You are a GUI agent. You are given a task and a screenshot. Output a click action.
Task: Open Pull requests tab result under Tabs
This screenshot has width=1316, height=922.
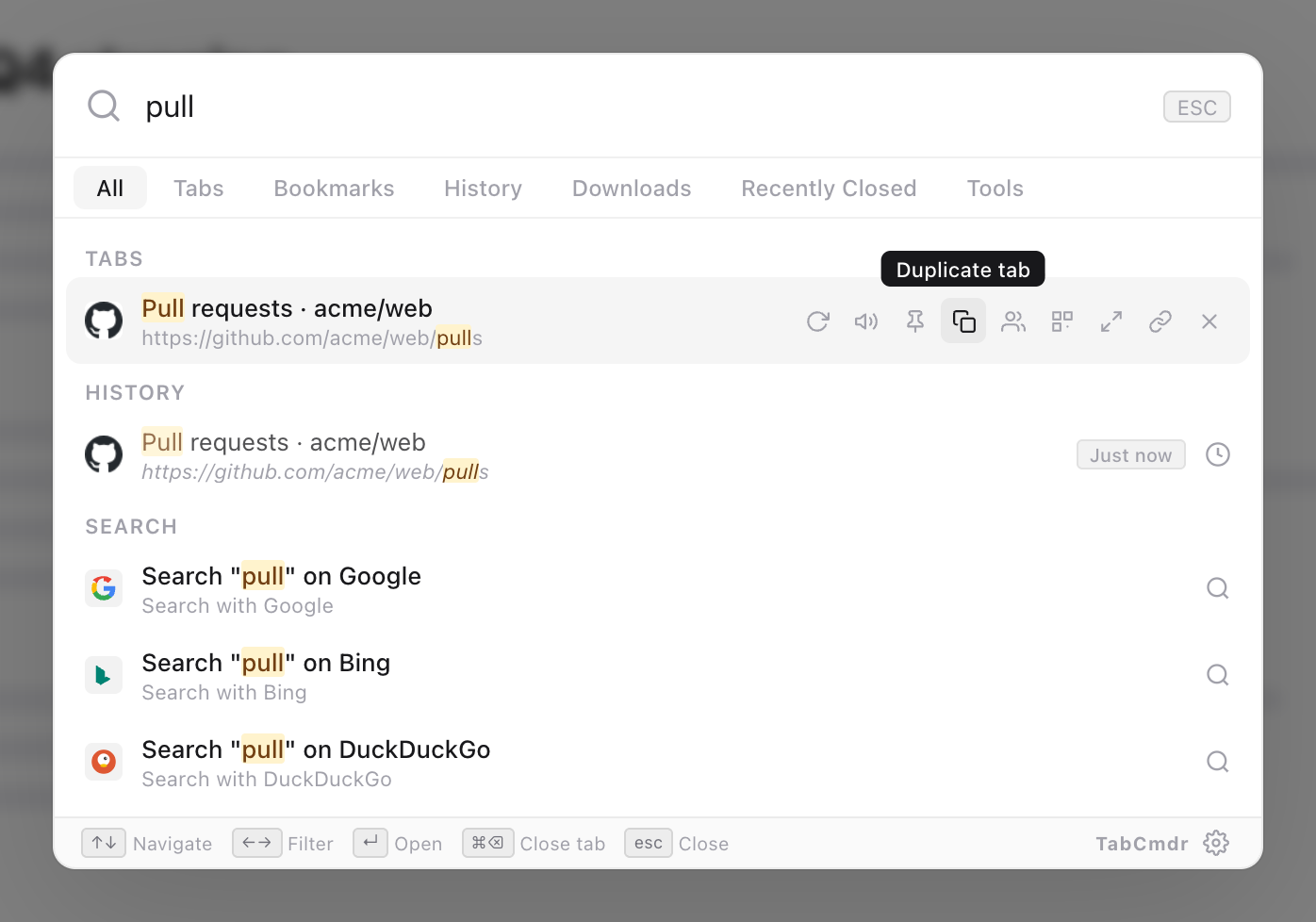658,321
